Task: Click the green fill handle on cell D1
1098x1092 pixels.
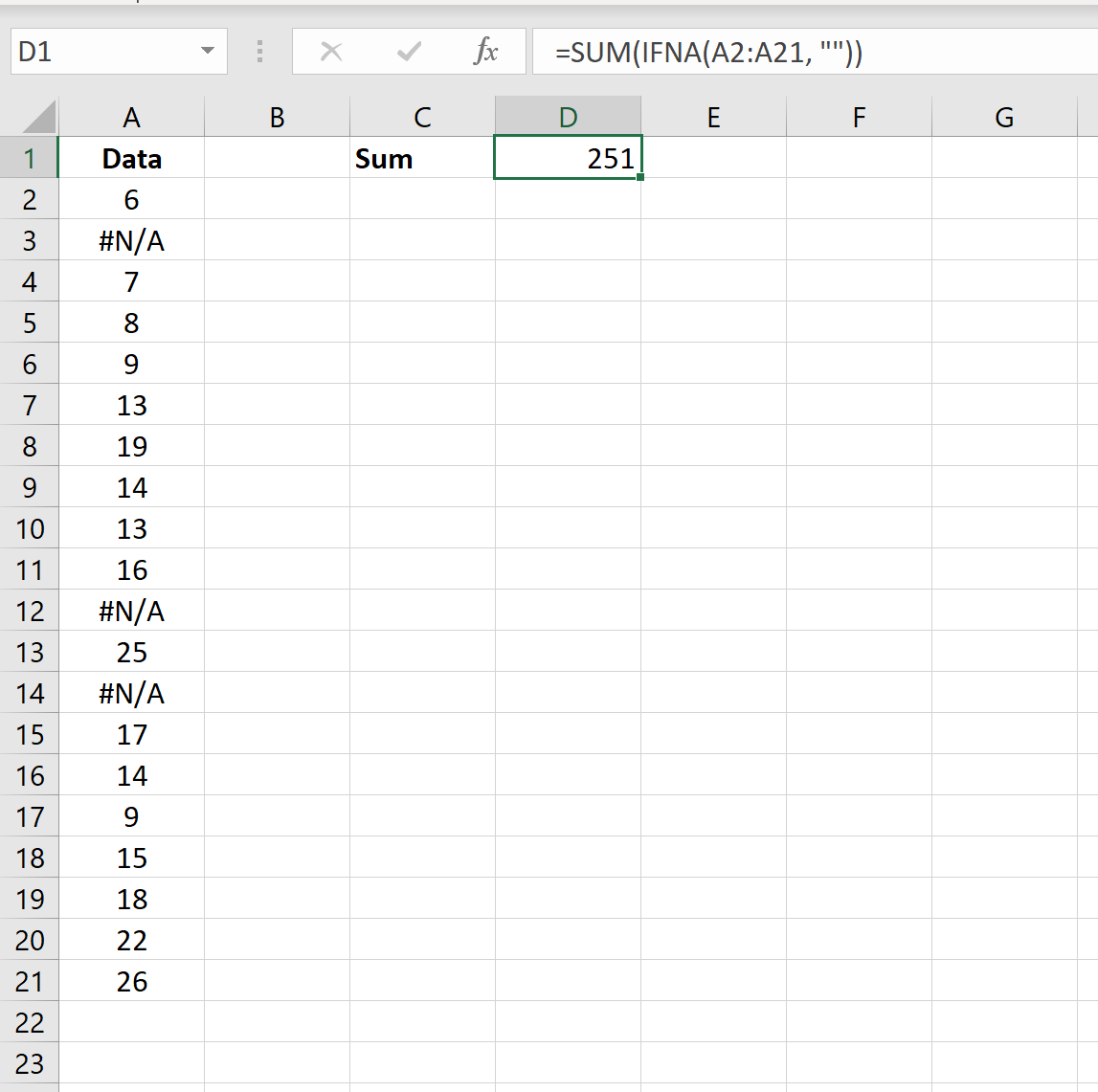Action: pyautogui.click(x=642, y=178)
